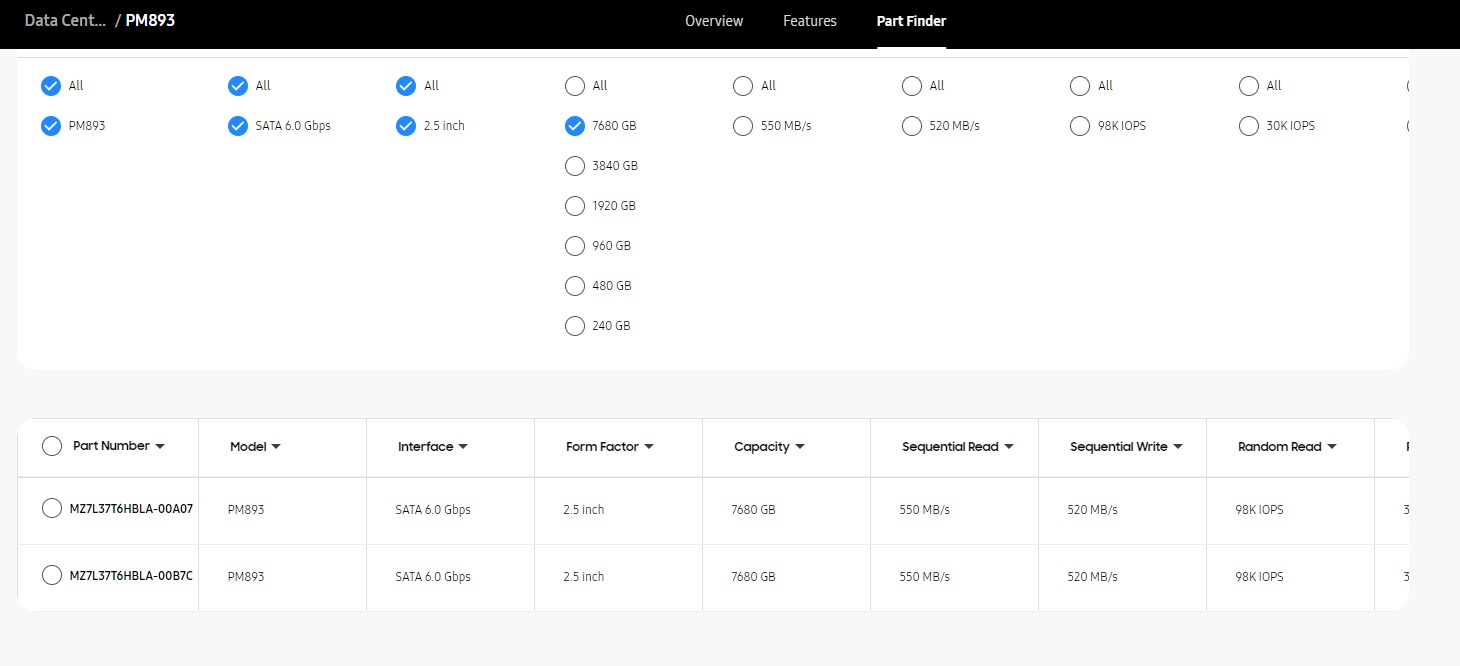Viewport: 1460px width, 666px height.
Task: Check All above 30K IOPS filter
Action: (1249, 86)
